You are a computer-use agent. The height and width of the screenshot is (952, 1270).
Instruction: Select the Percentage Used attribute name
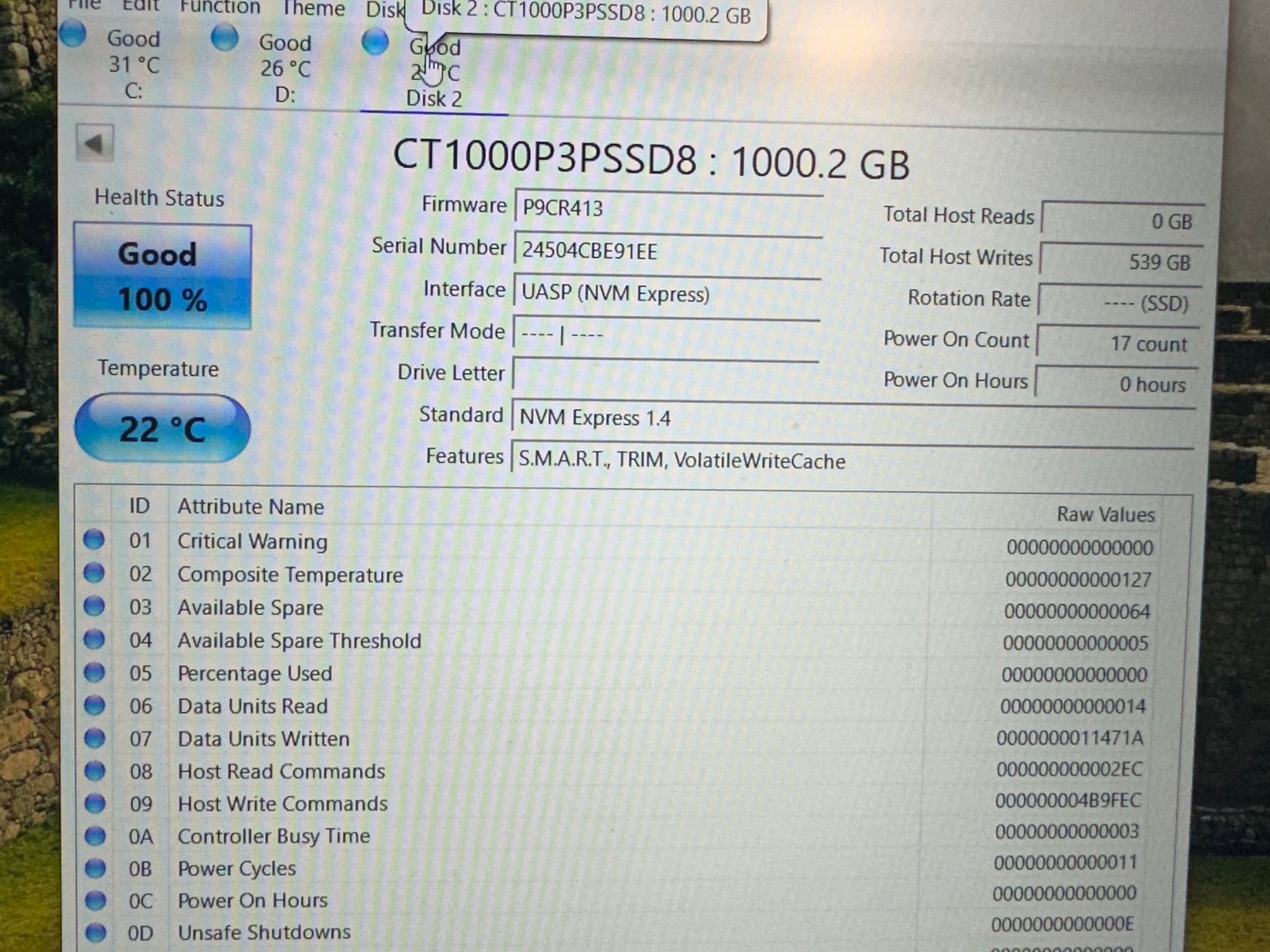[x=255, y=673]
